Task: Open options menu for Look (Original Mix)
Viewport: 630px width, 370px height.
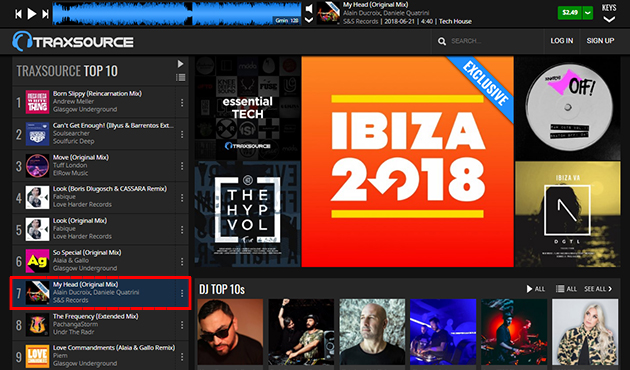Action: click(x=182, y=229)
